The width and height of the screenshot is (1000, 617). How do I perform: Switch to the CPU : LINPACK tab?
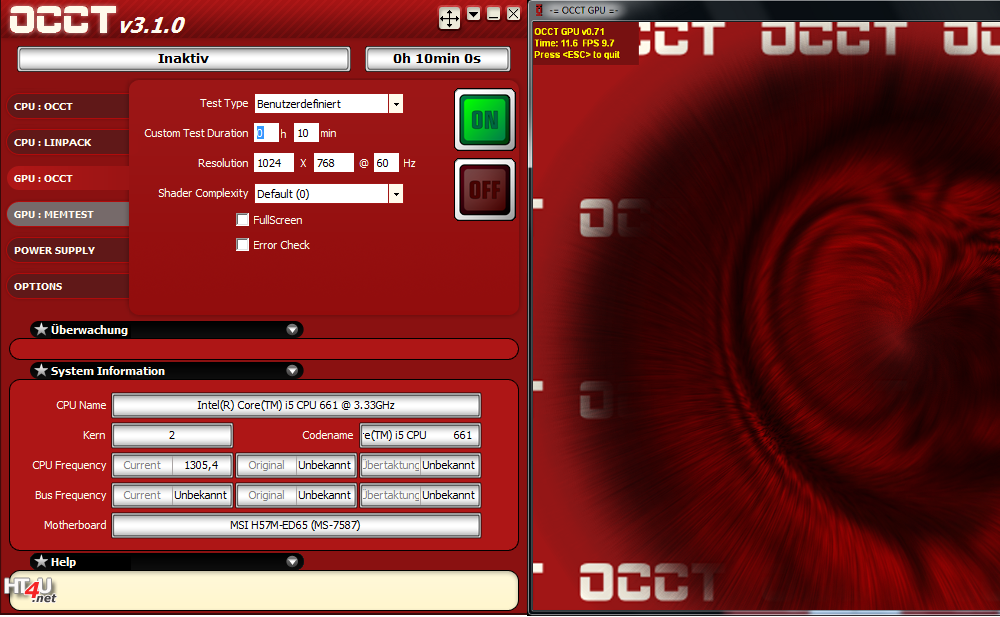pyautogui.click(x=69, y=142)
